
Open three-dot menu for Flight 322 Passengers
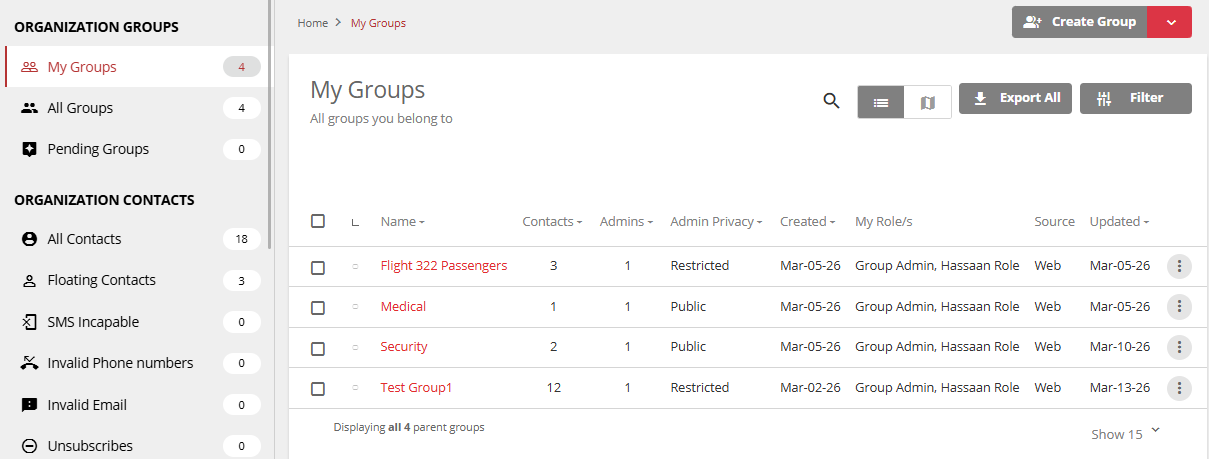tap(1179, 266)
